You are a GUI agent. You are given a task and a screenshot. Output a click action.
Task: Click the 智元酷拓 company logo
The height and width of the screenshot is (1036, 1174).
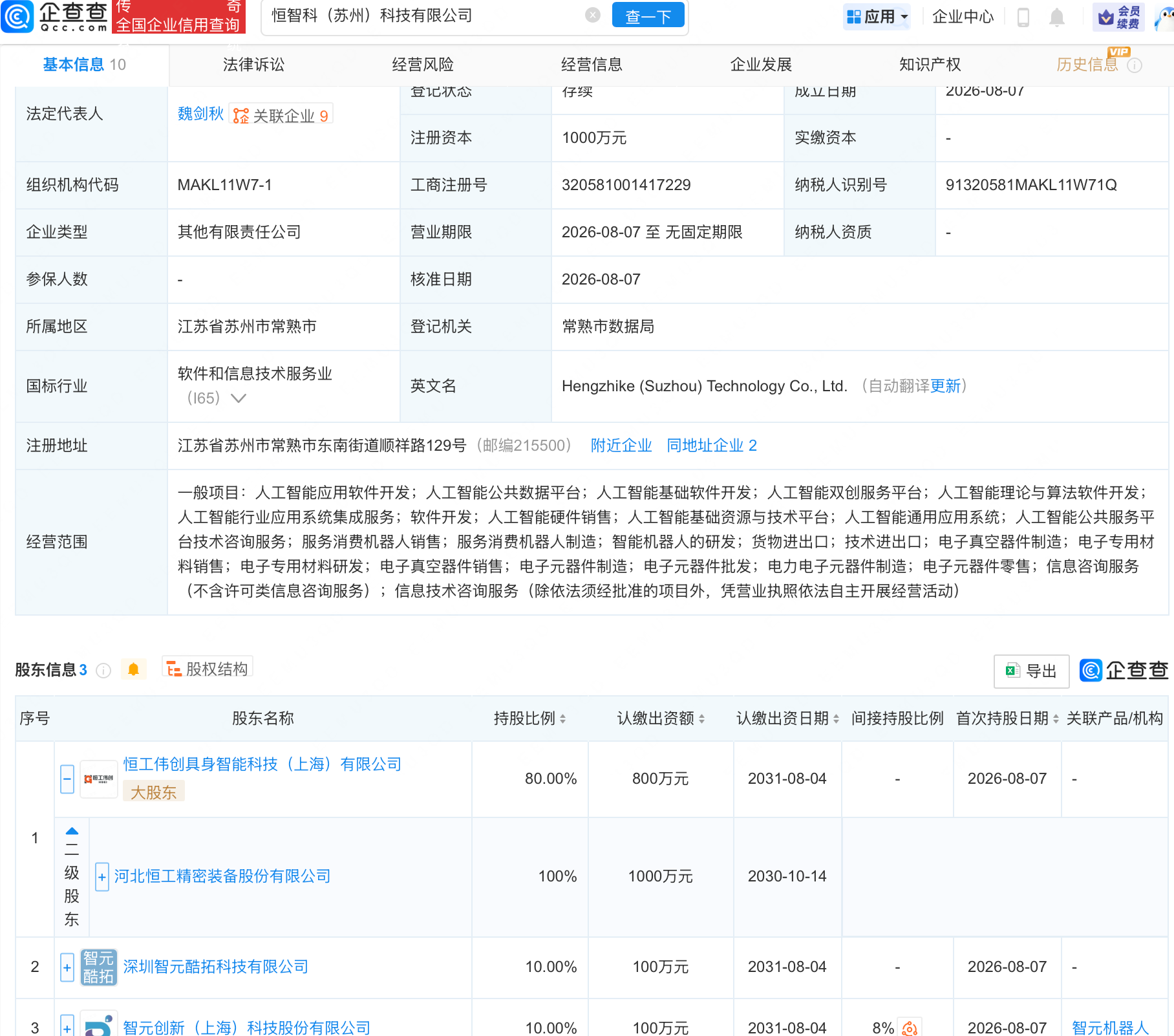pos(99,967)
